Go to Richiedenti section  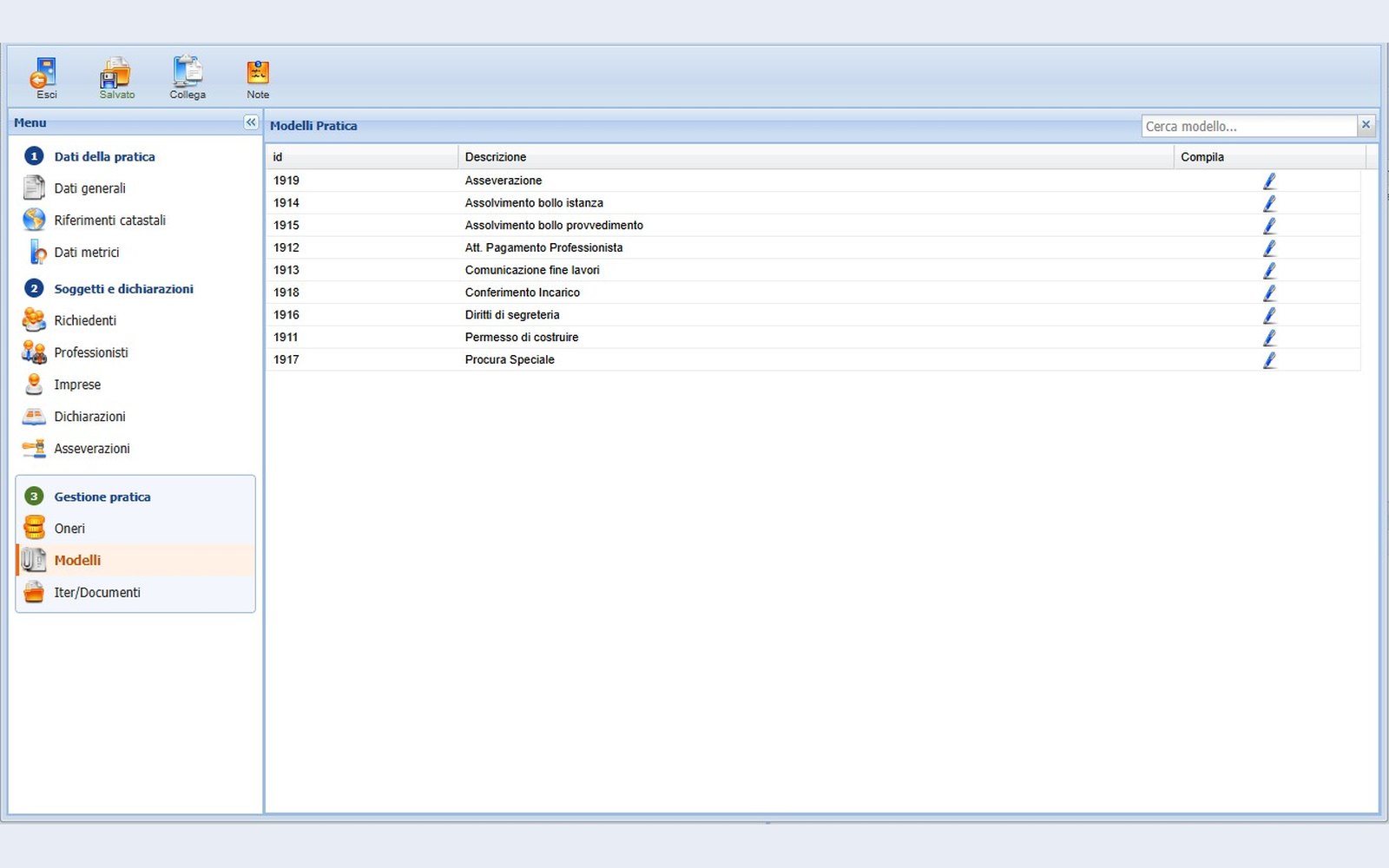click(85, 320)
